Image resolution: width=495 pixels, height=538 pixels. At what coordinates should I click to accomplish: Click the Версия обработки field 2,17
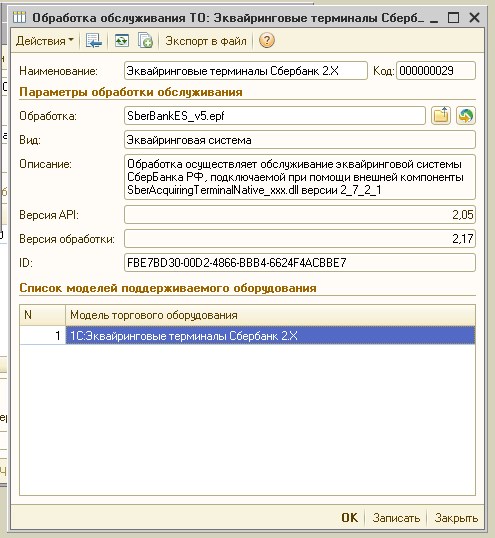(300, 239)
